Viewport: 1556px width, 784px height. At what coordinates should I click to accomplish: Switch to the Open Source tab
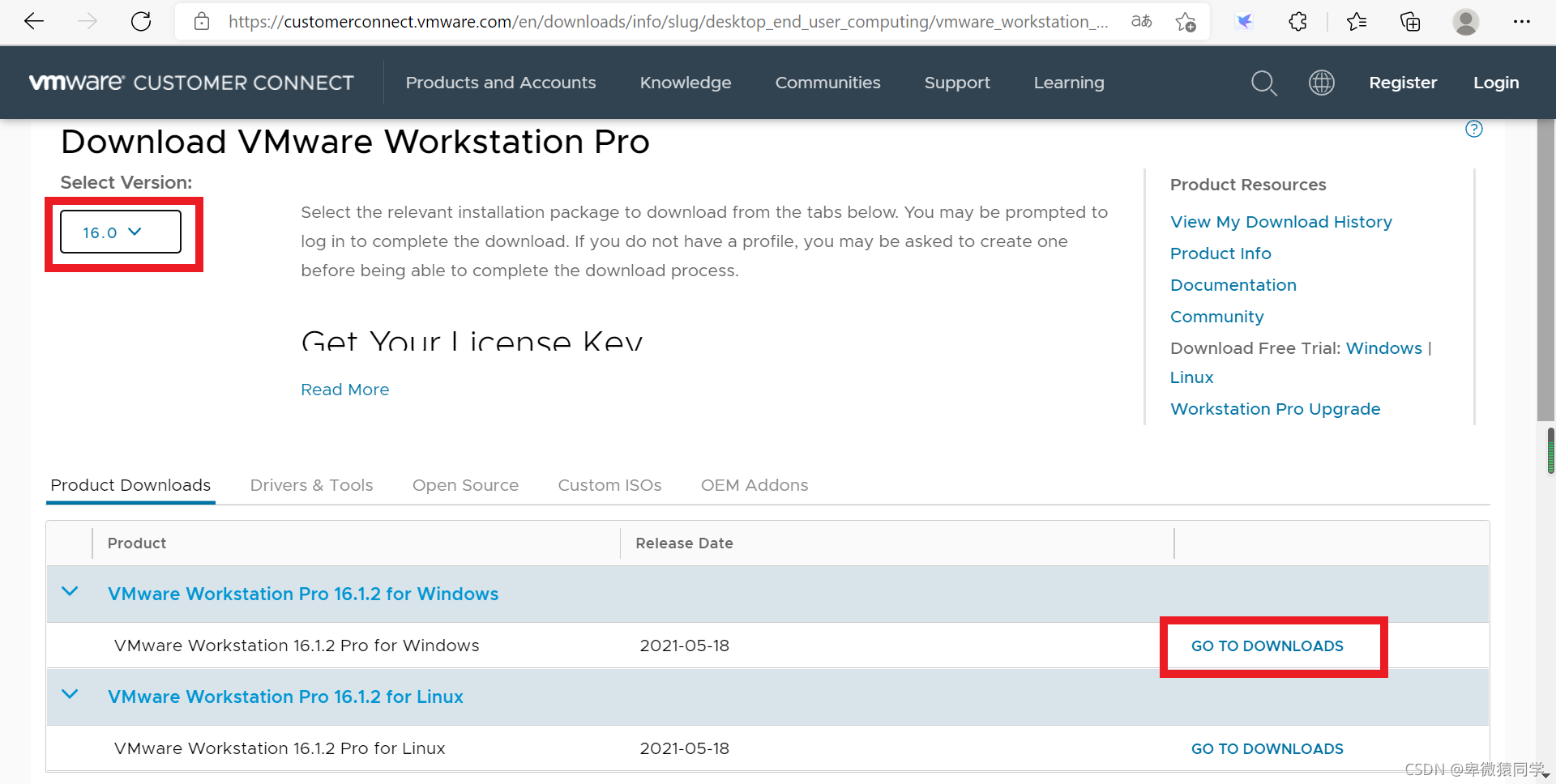point(465,485)
